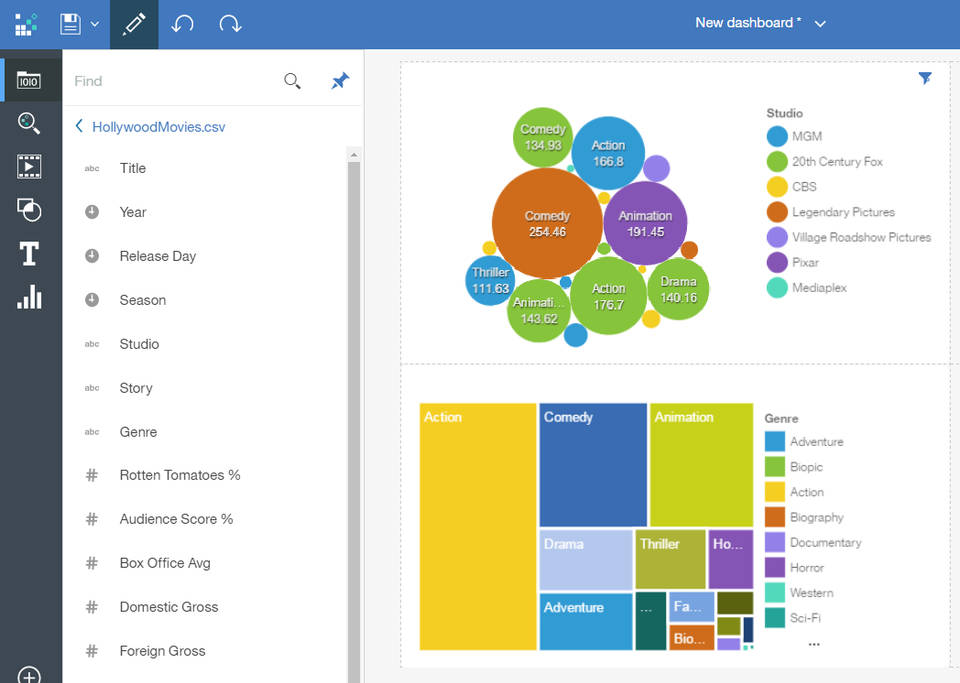Open the filter icon on the bubble chart
Viewport: 960px width, 683px height.
[x=925, y=77]
